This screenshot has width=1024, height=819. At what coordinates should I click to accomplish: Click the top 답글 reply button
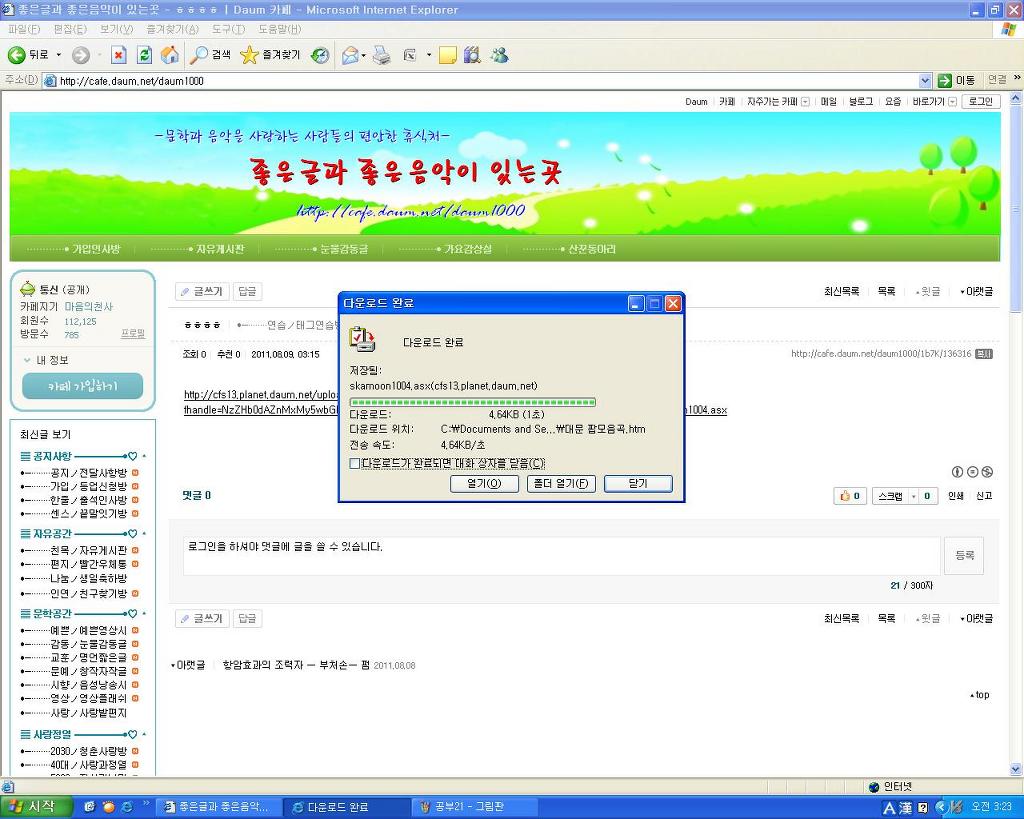click(x=248, y=291)
